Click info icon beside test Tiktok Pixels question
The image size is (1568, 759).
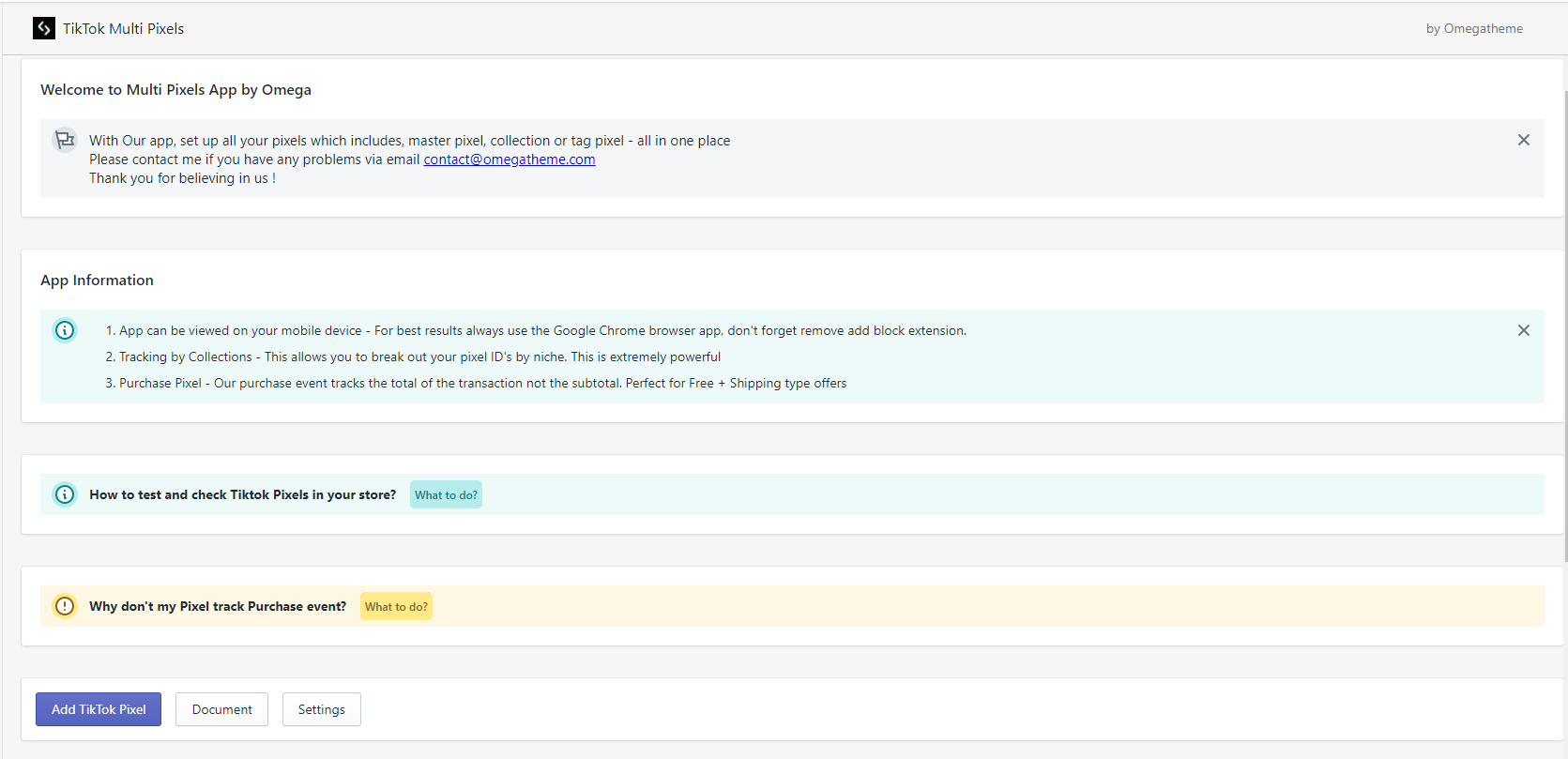(x=65, y=494)
